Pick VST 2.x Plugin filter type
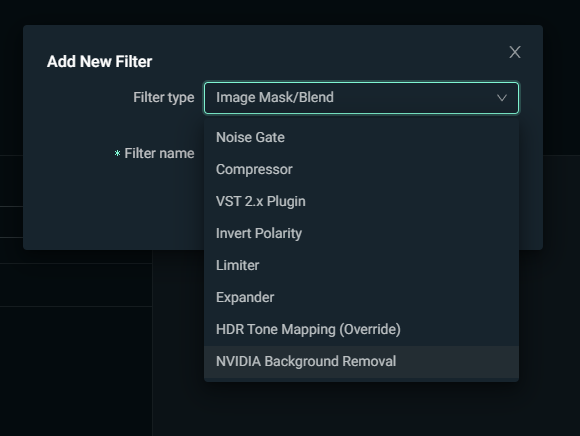 click(x=361, y=202)
